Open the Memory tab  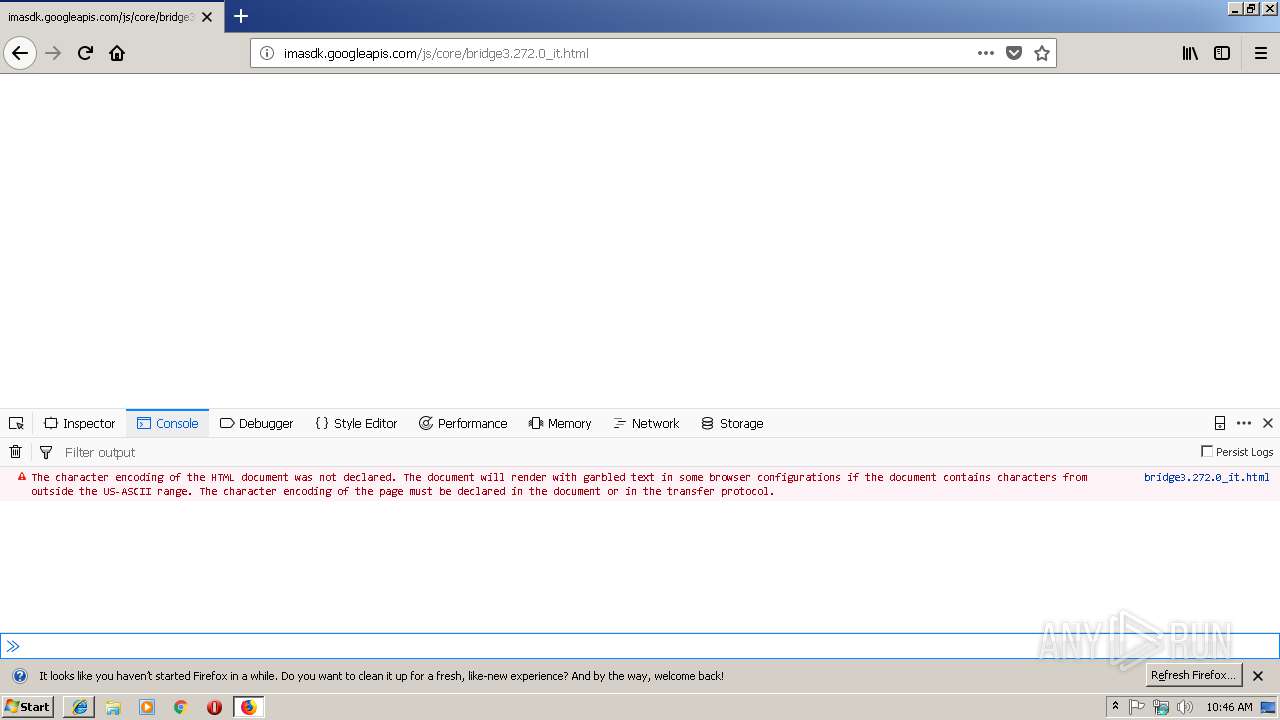tap(560, 423)
